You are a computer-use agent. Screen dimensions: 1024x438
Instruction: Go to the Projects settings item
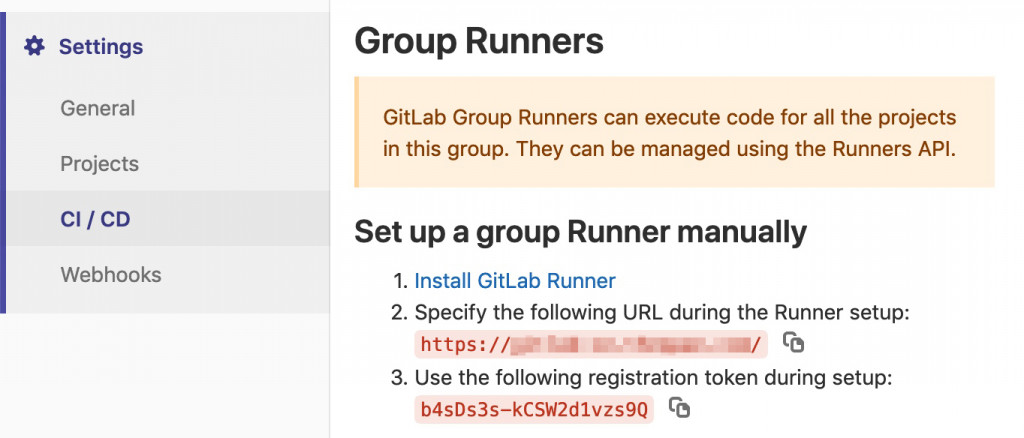click(99, 163)
